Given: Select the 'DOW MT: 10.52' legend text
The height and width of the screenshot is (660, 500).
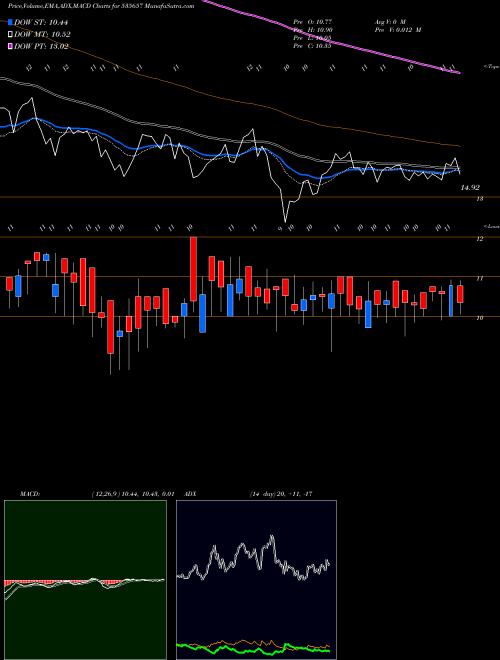Looking at the screenshot, I should [42, 35].
